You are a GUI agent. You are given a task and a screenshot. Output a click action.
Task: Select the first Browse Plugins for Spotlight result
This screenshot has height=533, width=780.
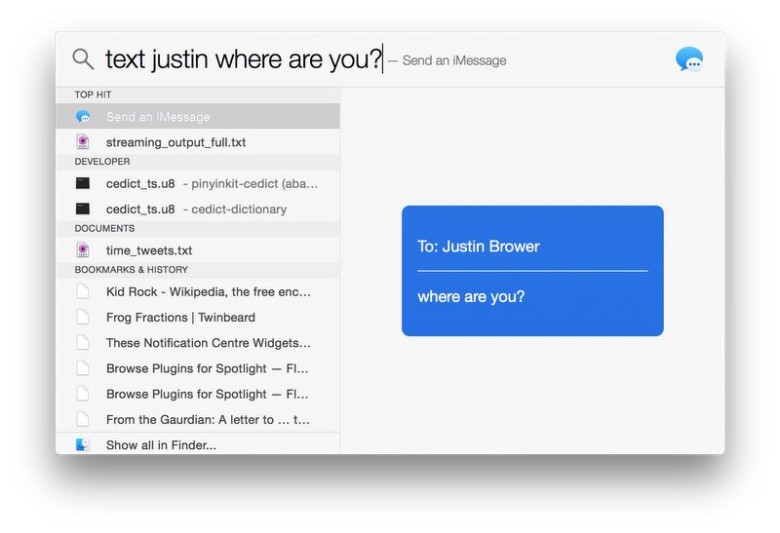coord(207,368)
